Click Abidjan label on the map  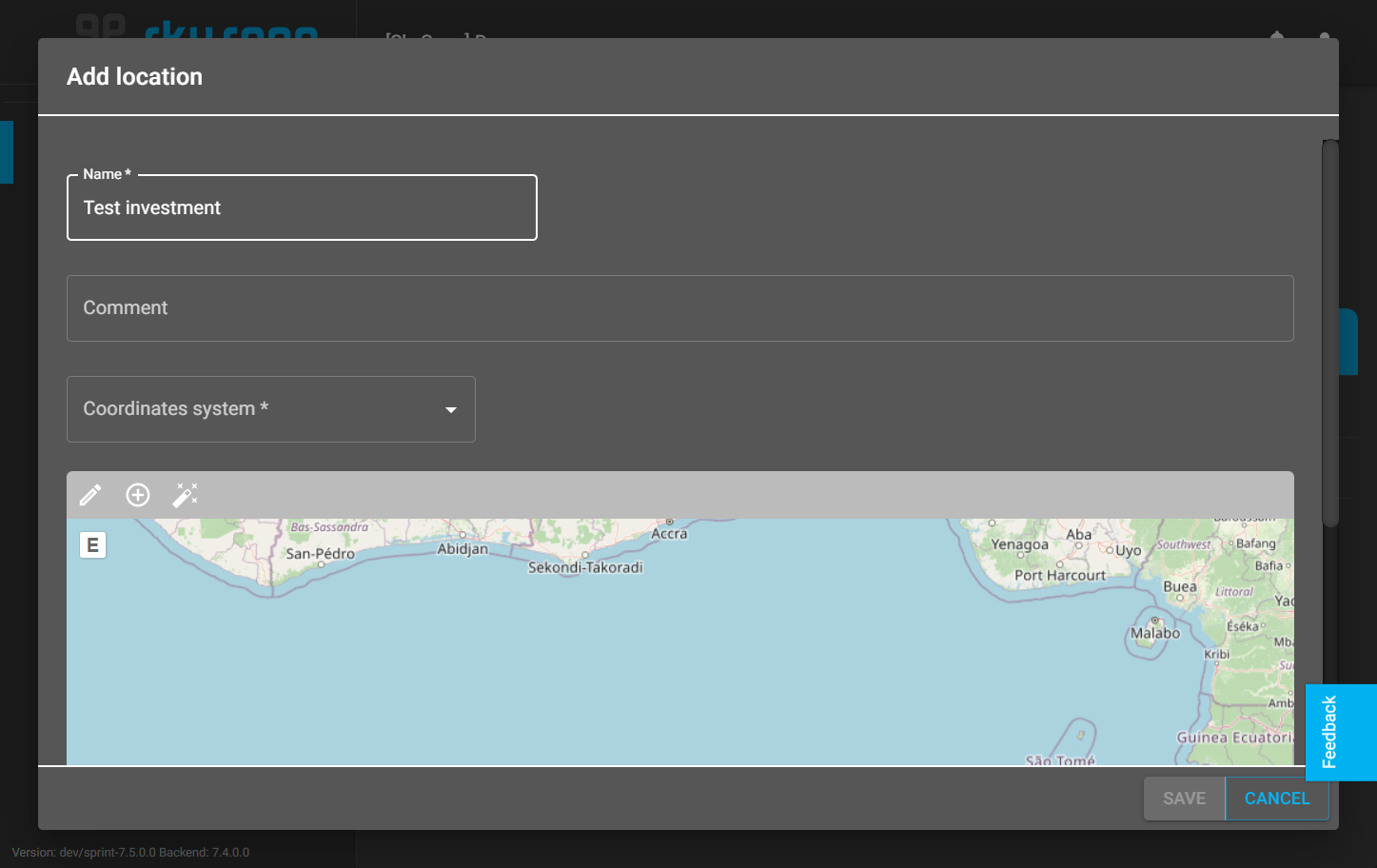coord(462,549)
